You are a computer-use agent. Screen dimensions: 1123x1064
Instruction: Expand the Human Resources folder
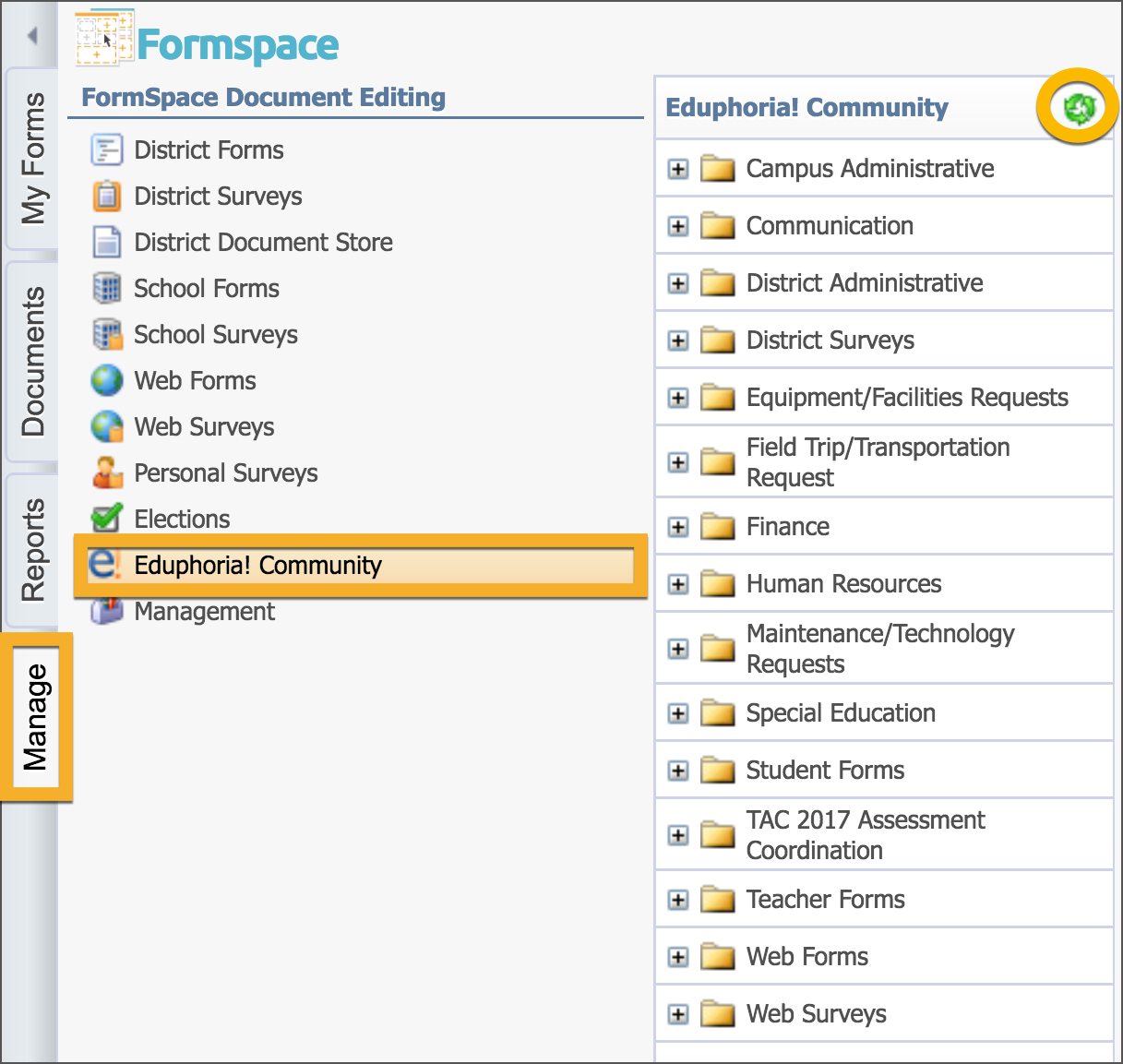pyautogui.click(x=678, y=584)
